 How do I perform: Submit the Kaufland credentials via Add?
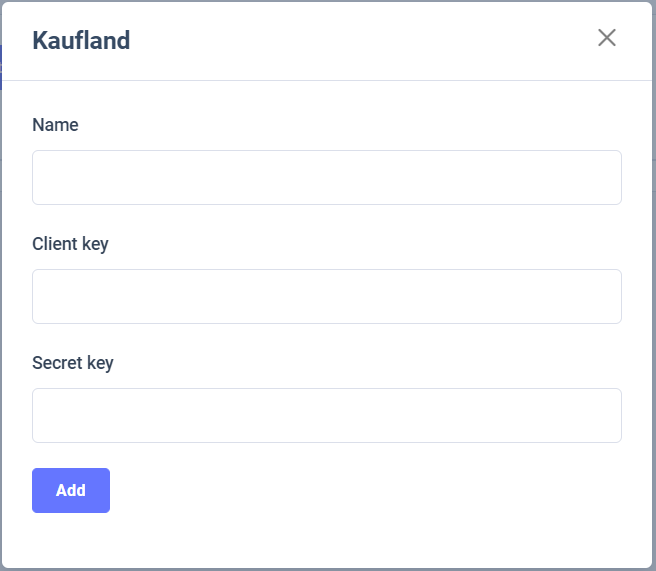(71, 491)
